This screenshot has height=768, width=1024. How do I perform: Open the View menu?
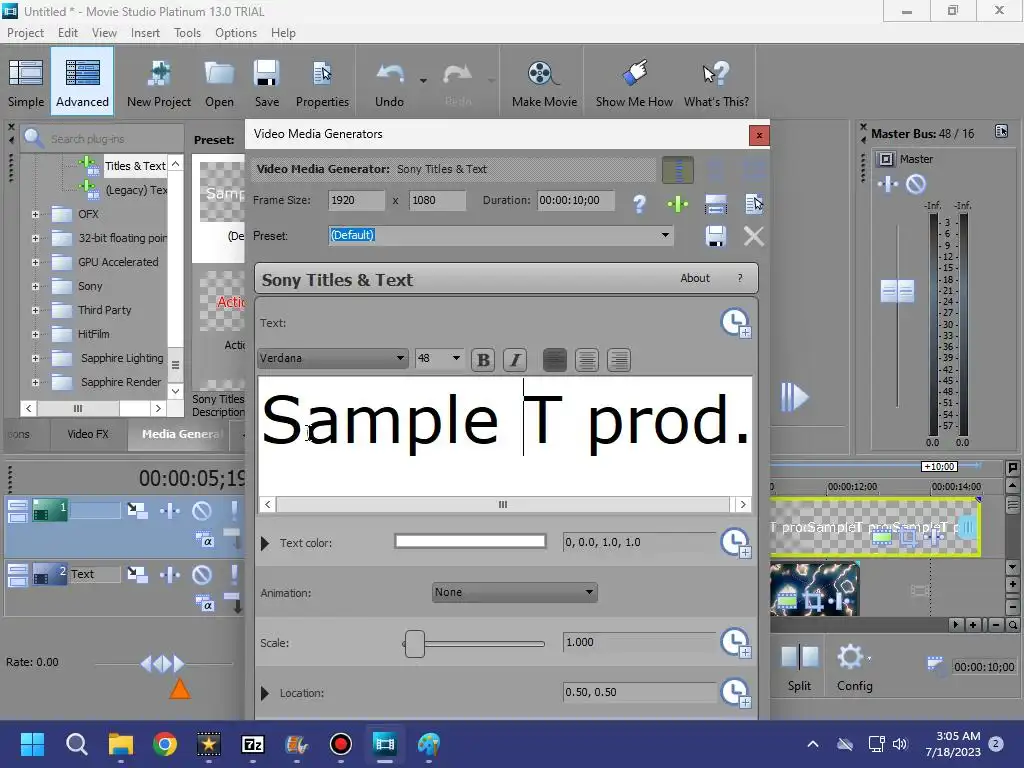[104, 33]
